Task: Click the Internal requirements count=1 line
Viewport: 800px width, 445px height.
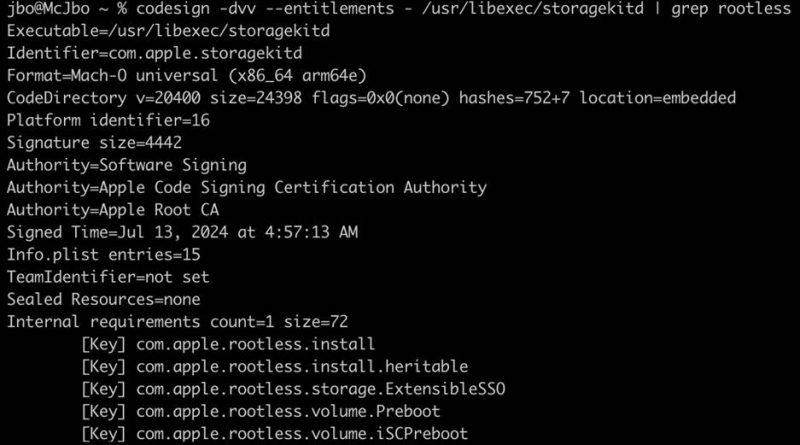Action: 178,322
